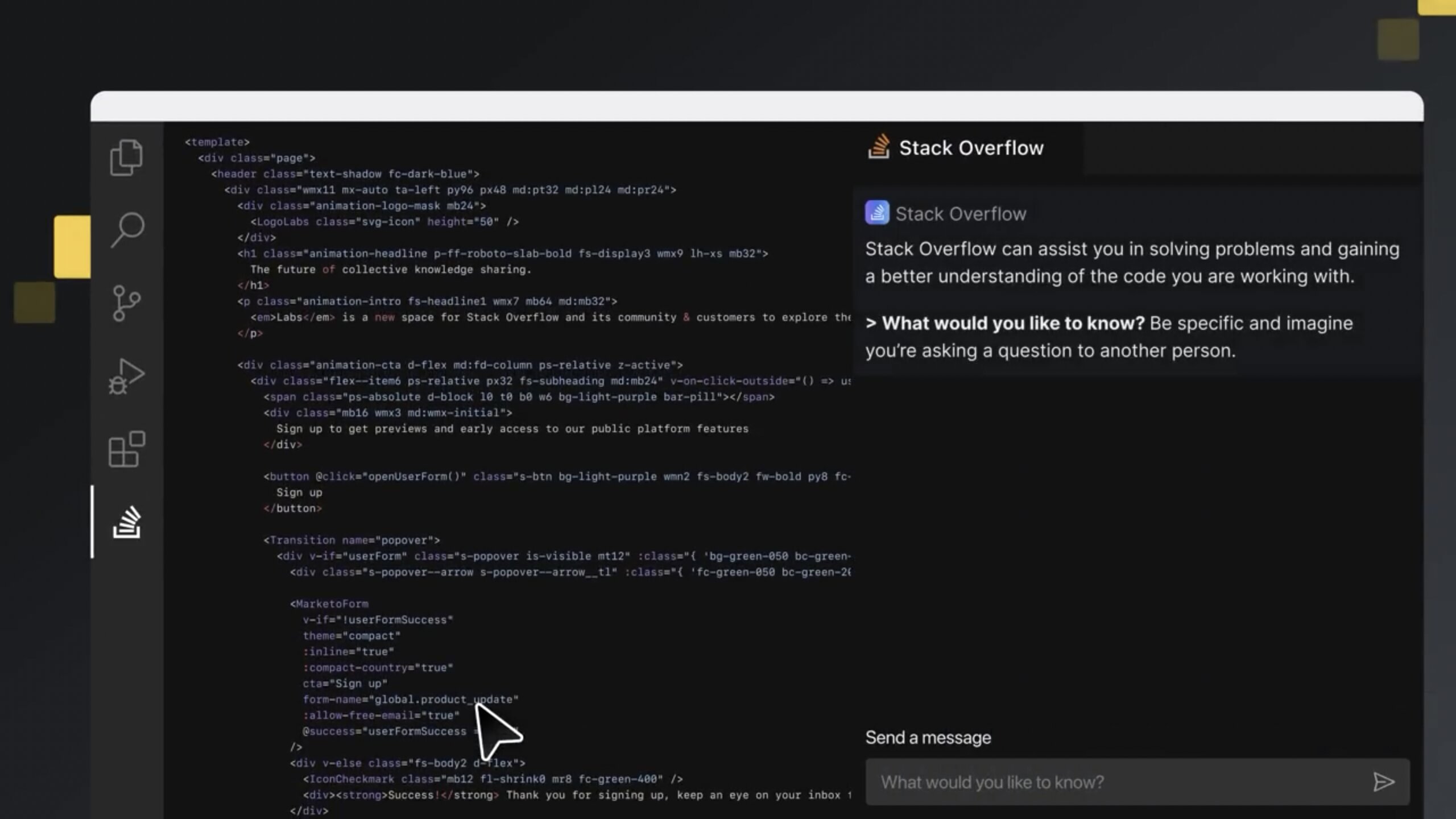
Task: Click the '<template>' line in the editor
Action: pyautogui.click(x=217, y=142)
